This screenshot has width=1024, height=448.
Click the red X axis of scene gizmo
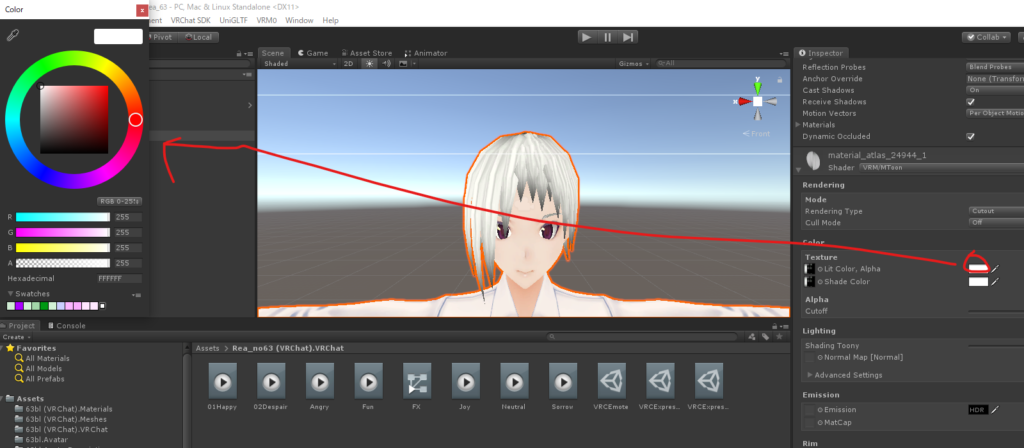coord(742,101)
